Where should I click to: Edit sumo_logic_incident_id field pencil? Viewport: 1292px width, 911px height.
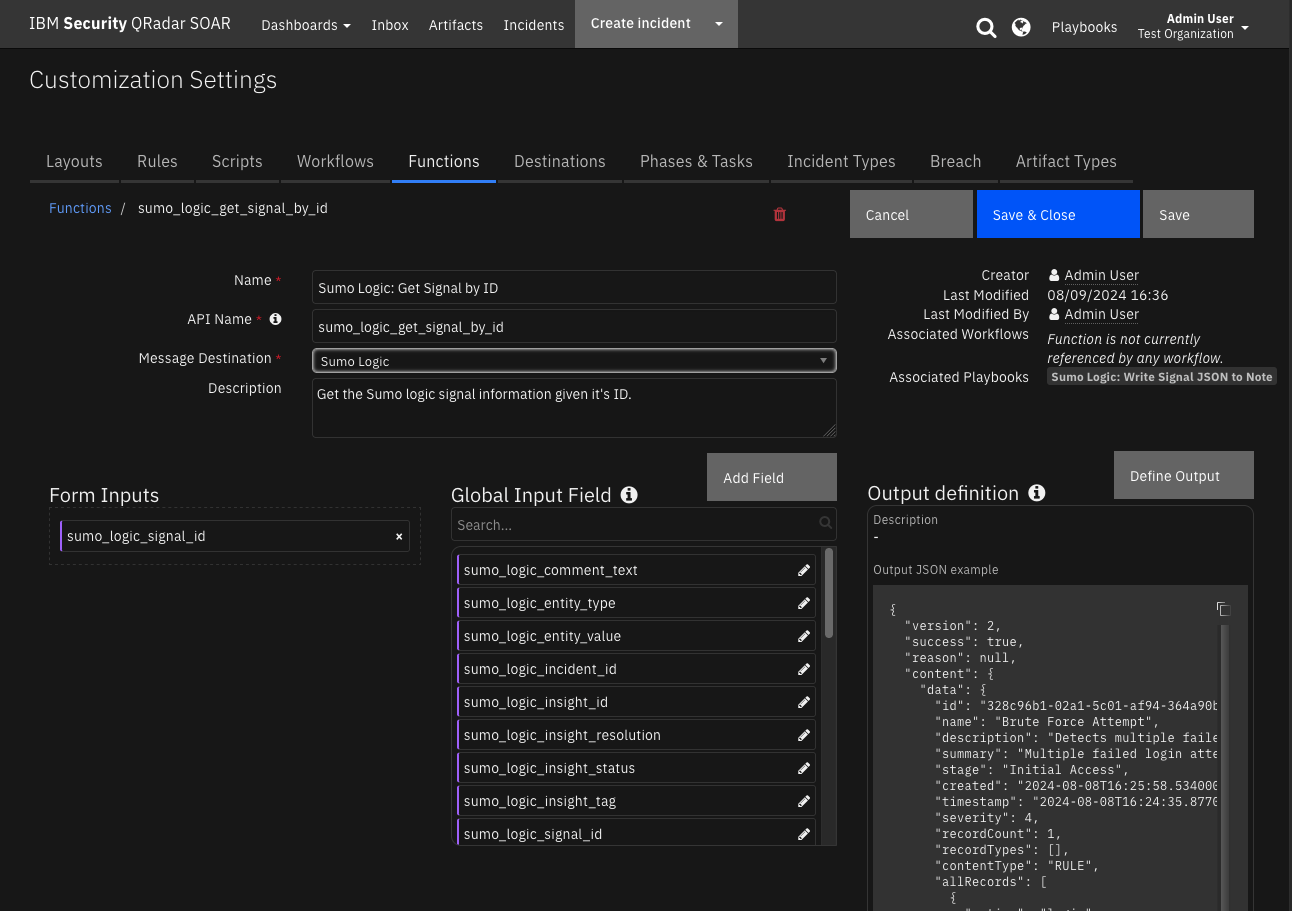(804, 669)
